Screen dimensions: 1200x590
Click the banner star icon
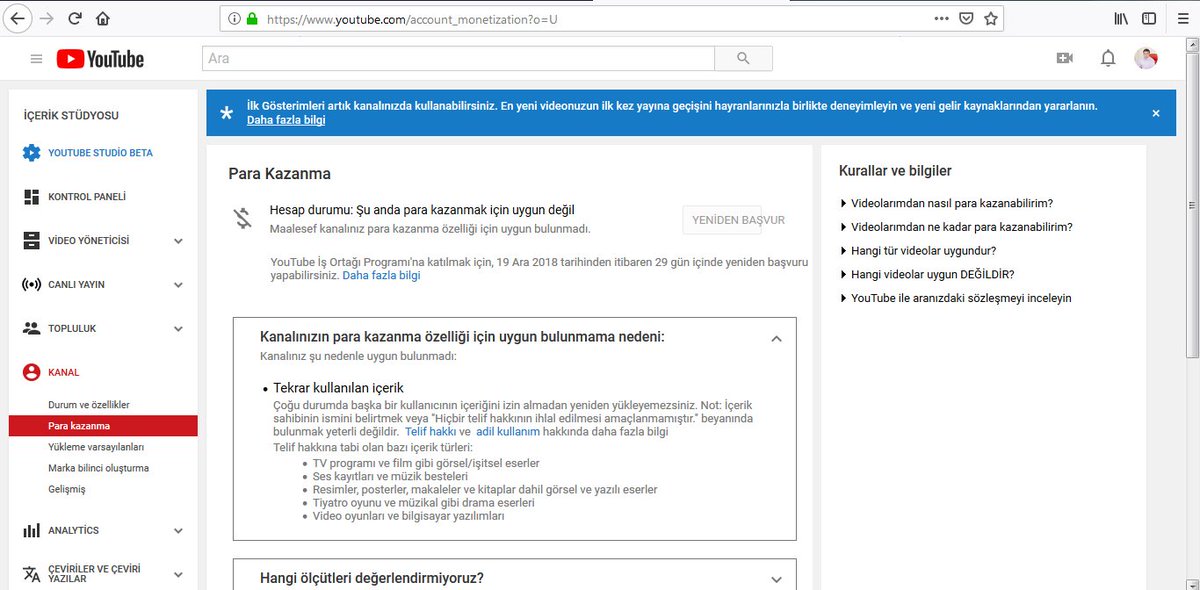click(227, 113)
